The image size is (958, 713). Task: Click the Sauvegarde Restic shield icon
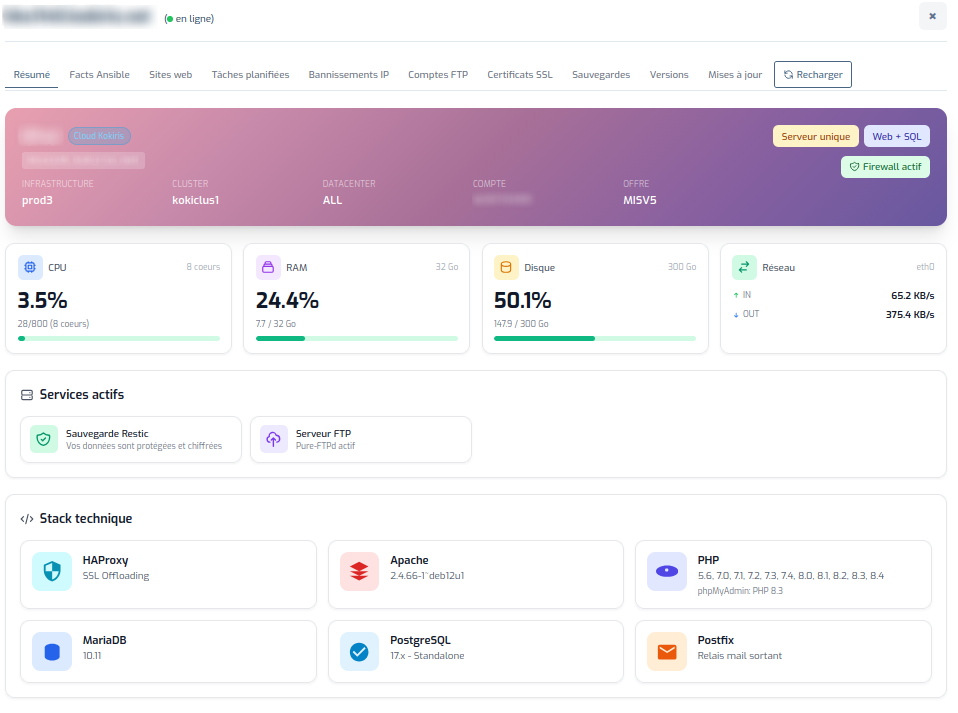tap(41, 439)
